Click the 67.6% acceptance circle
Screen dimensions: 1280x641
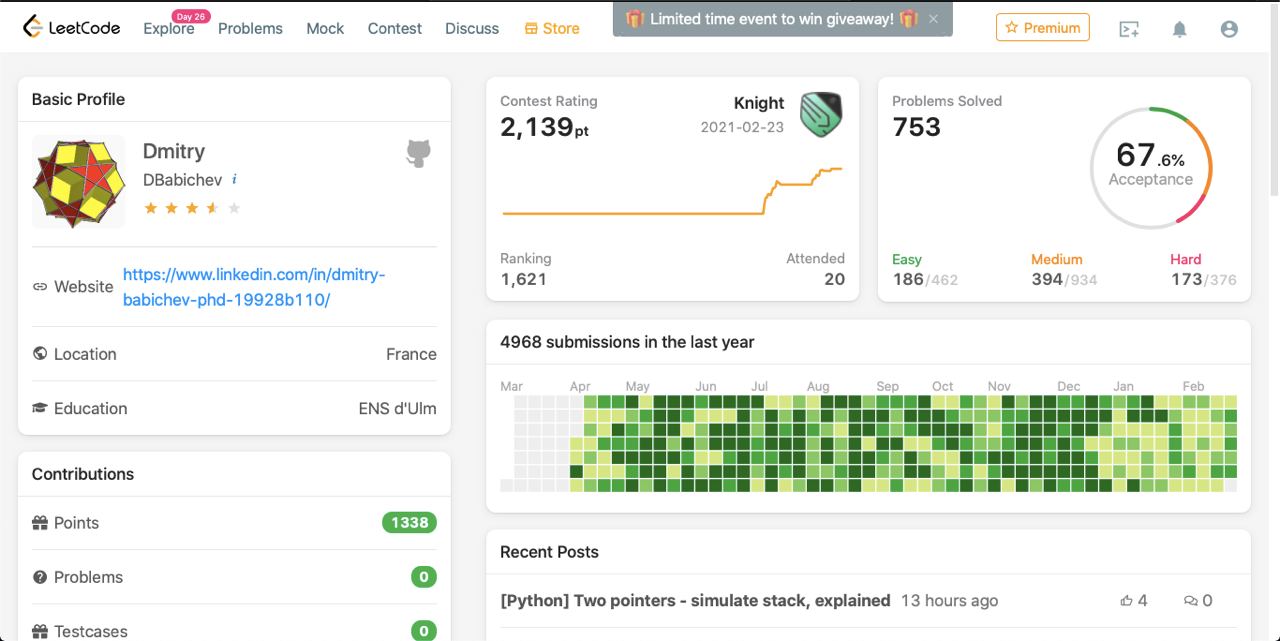click(1150, 168)
